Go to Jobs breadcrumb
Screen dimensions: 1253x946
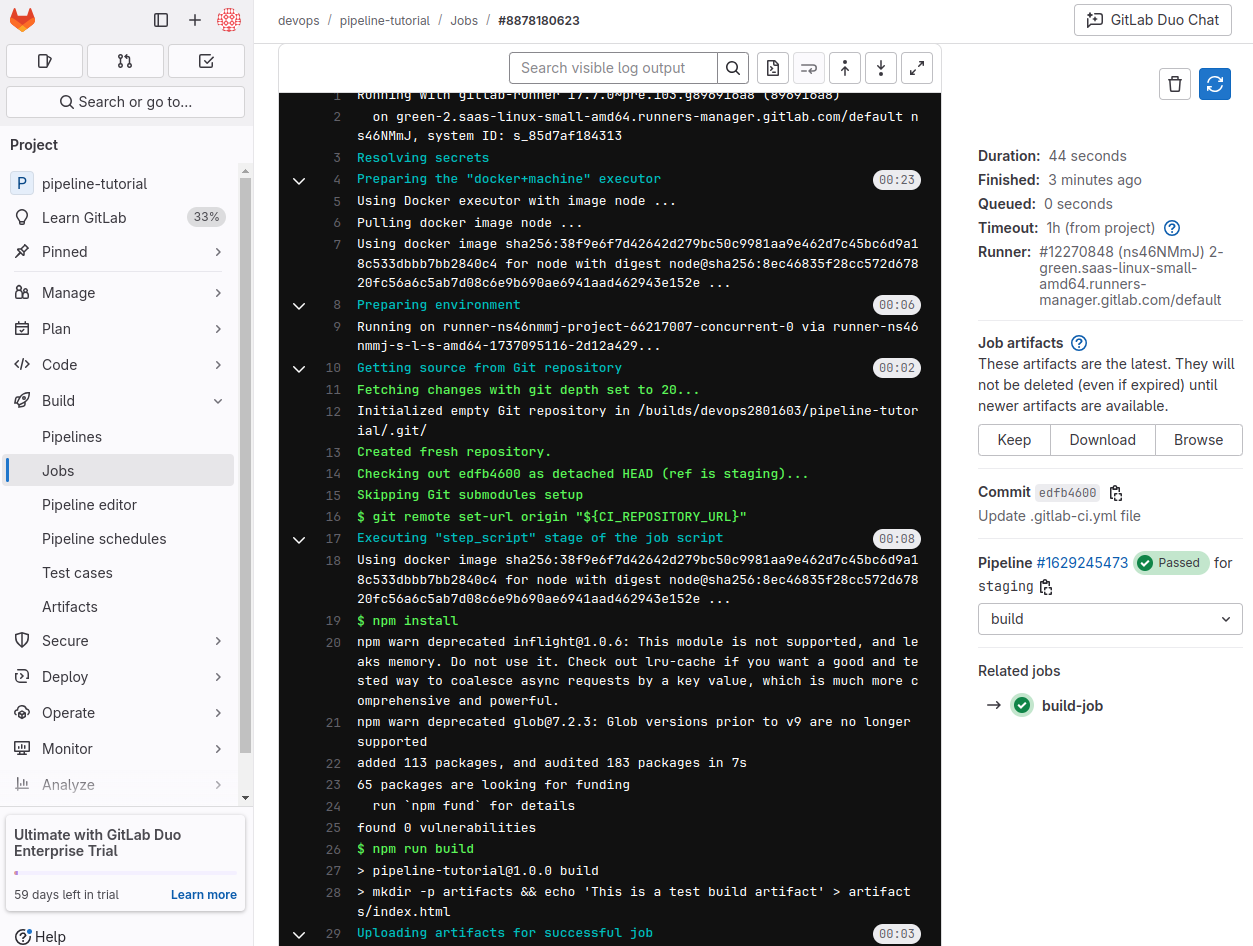464,20
